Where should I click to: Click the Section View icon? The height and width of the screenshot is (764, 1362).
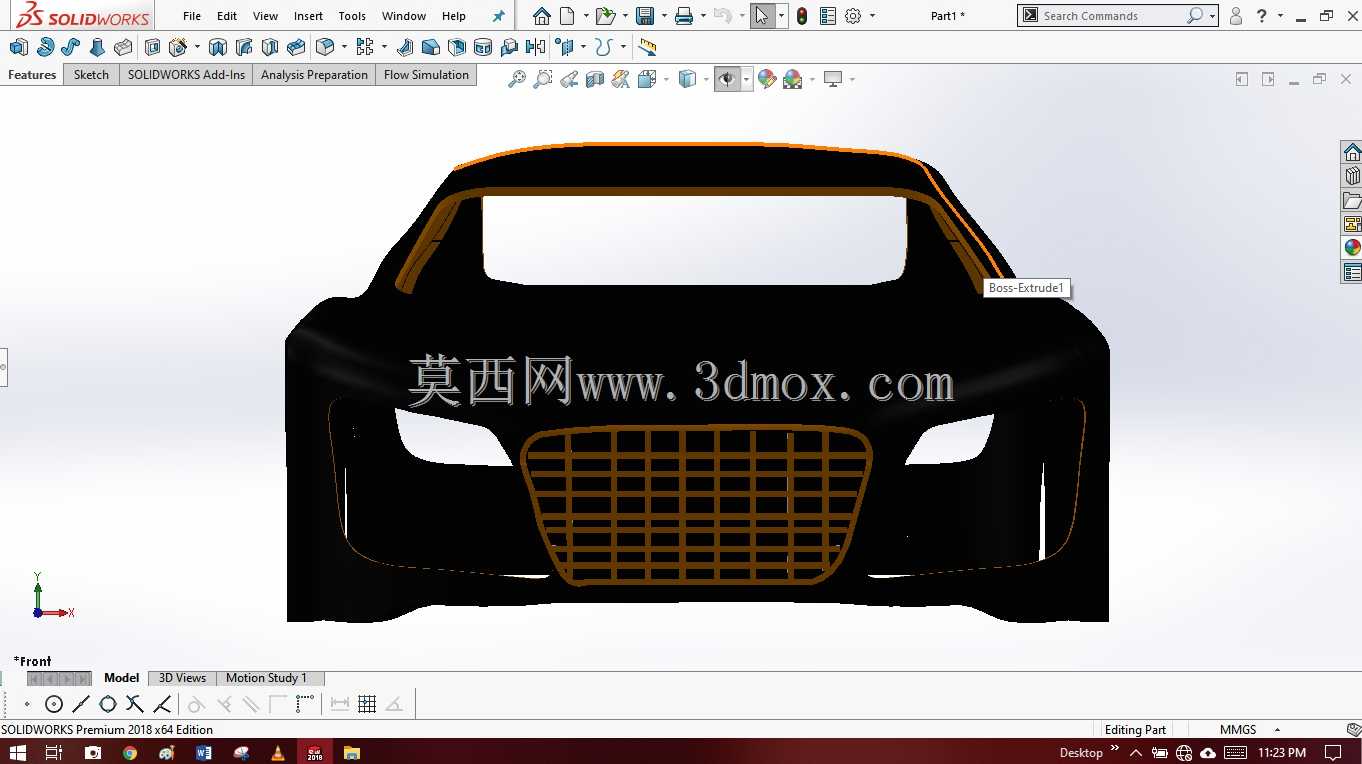point(595,79)
